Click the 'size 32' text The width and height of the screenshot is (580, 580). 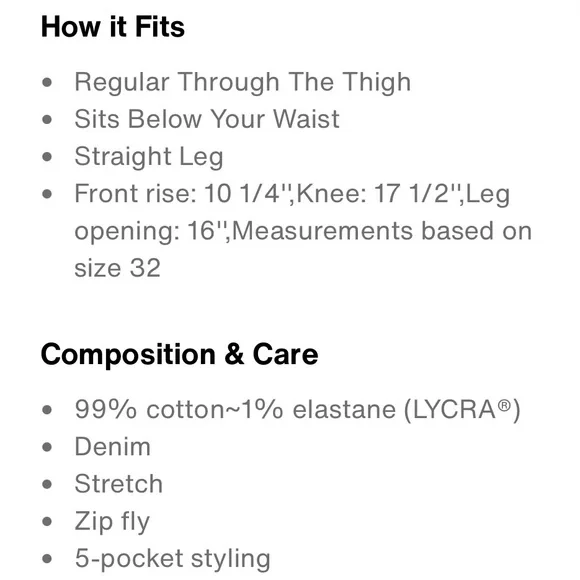click(x=118, y=267)
